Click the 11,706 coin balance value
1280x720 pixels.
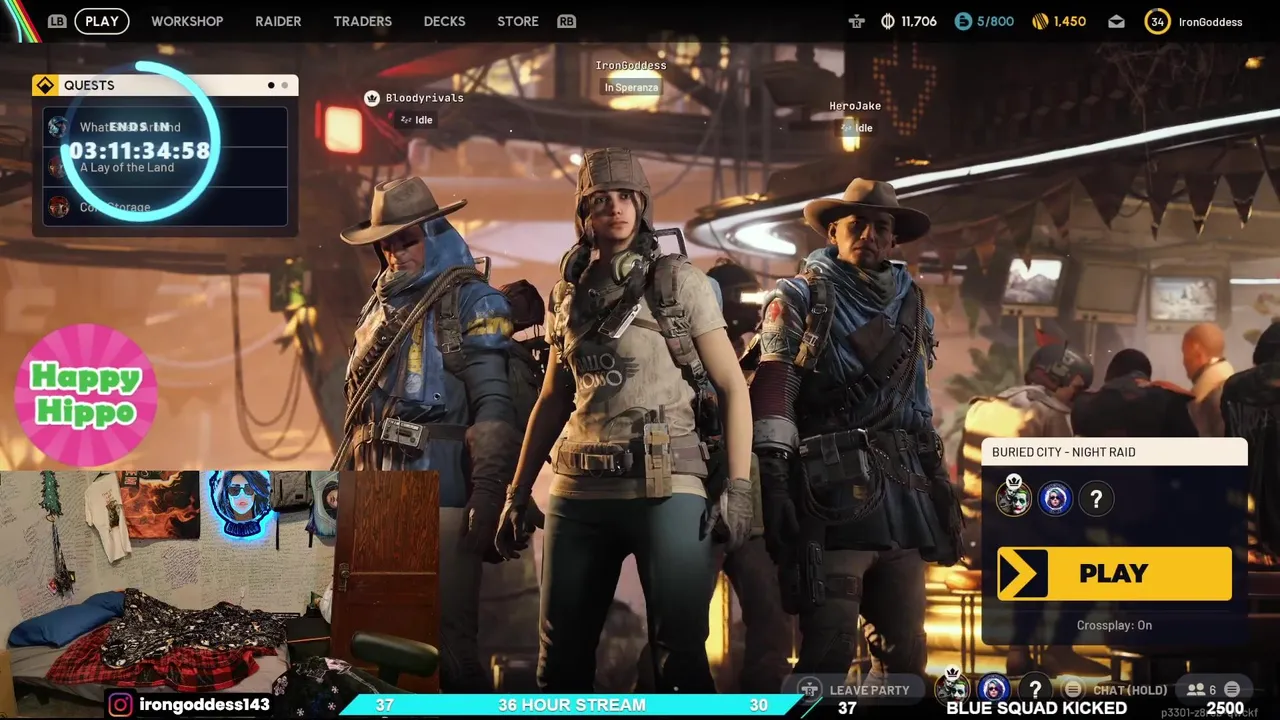919,21
